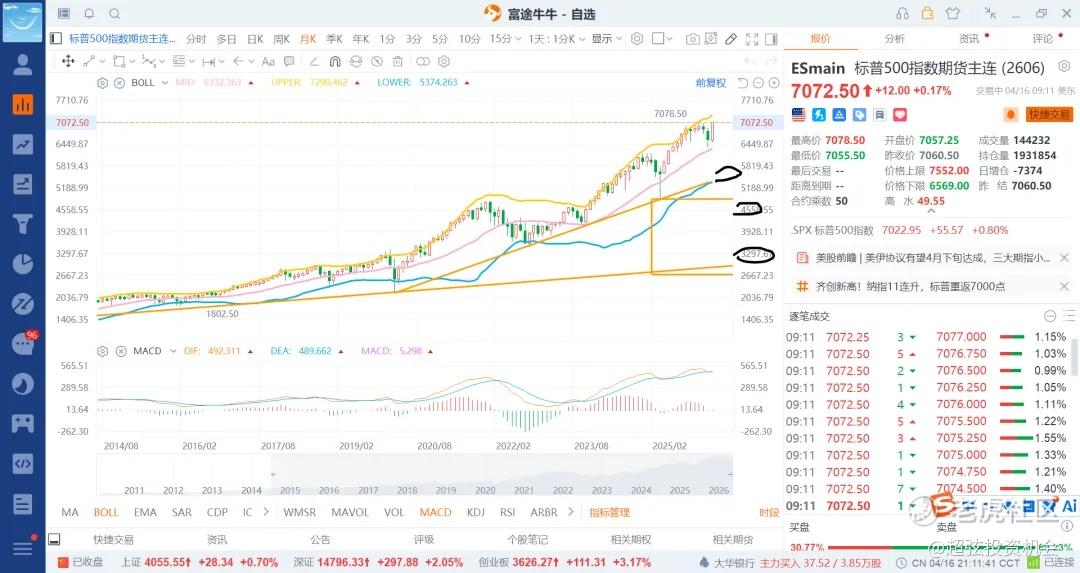Toggle the MACD indicator button
The width and height of the screenshot is (1080, 573).
pyautogui.click(x=435, y=513)
